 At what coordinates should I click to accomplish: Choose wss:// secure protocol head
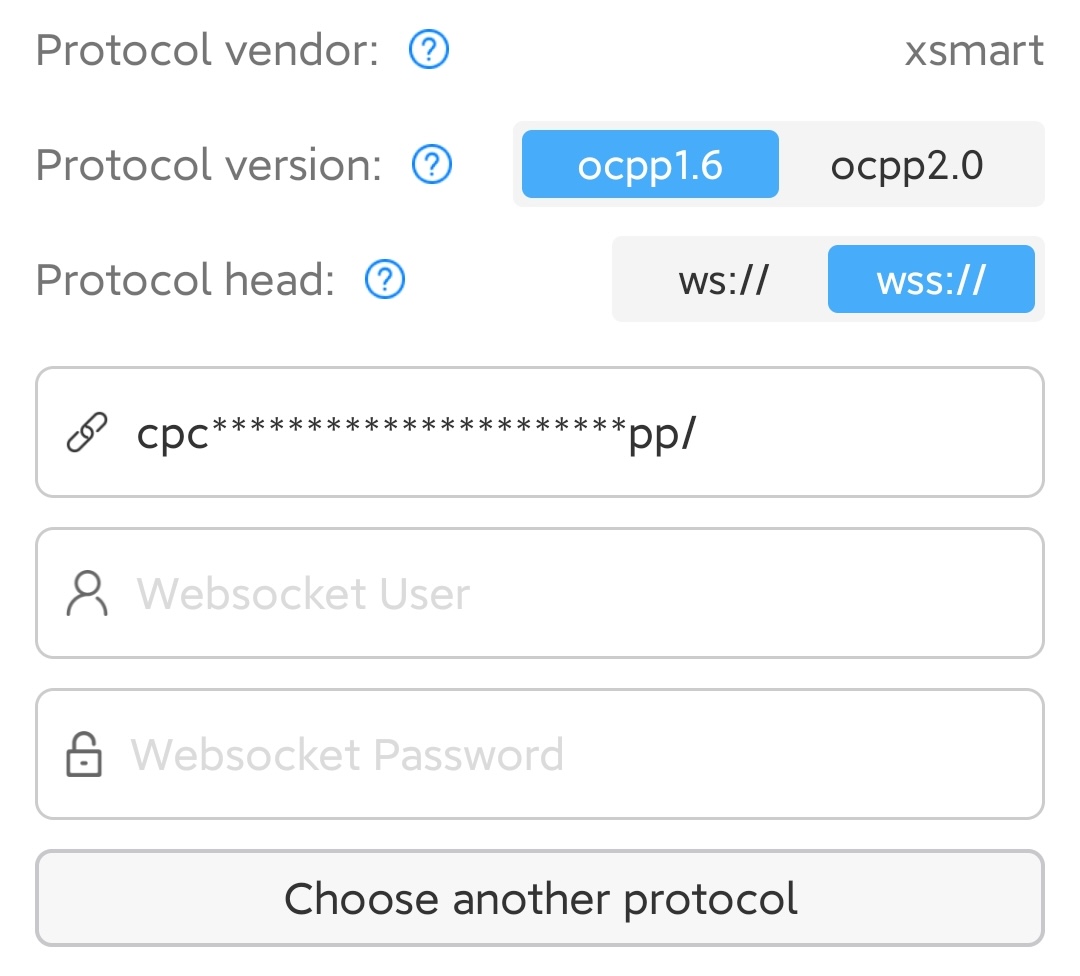931,280
